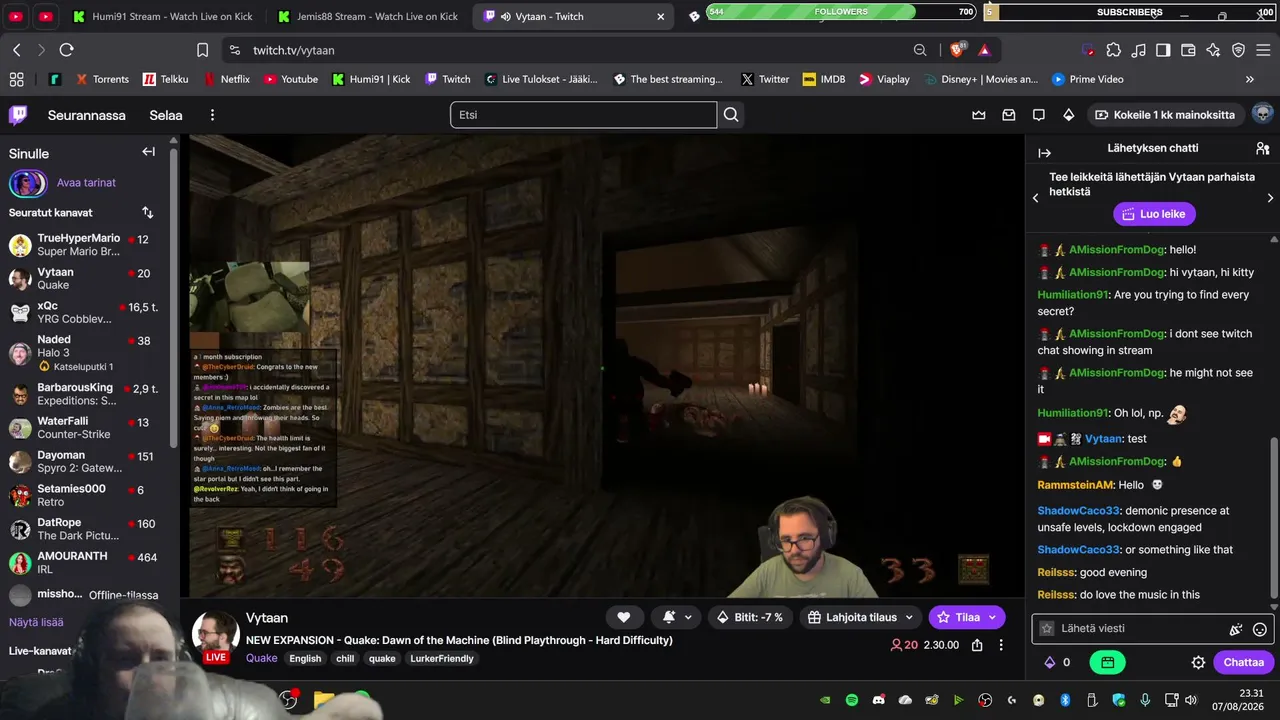1280x720 pixels.
Task: Bookmark this page in address bar
Action: (203, 50)
